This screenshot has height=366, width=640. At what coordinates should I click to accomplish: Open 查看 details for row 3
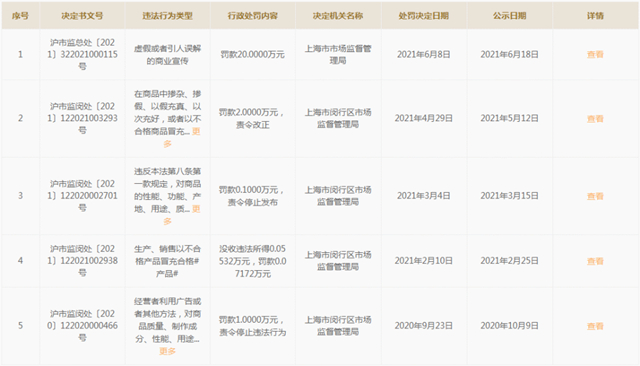(595, 196)
